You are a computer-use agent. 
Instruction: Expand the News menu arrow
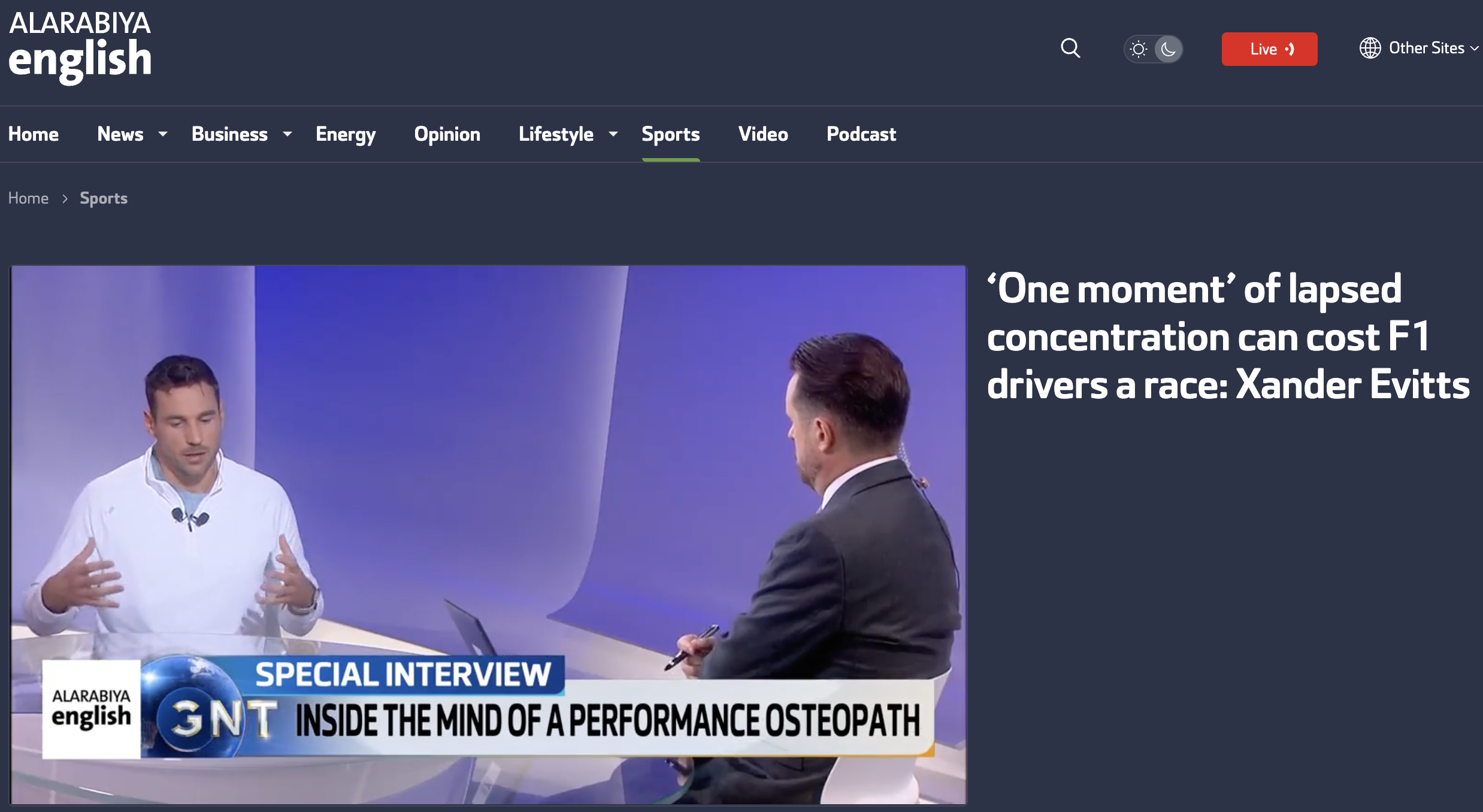pyautogui.click(x=162, y=134)
